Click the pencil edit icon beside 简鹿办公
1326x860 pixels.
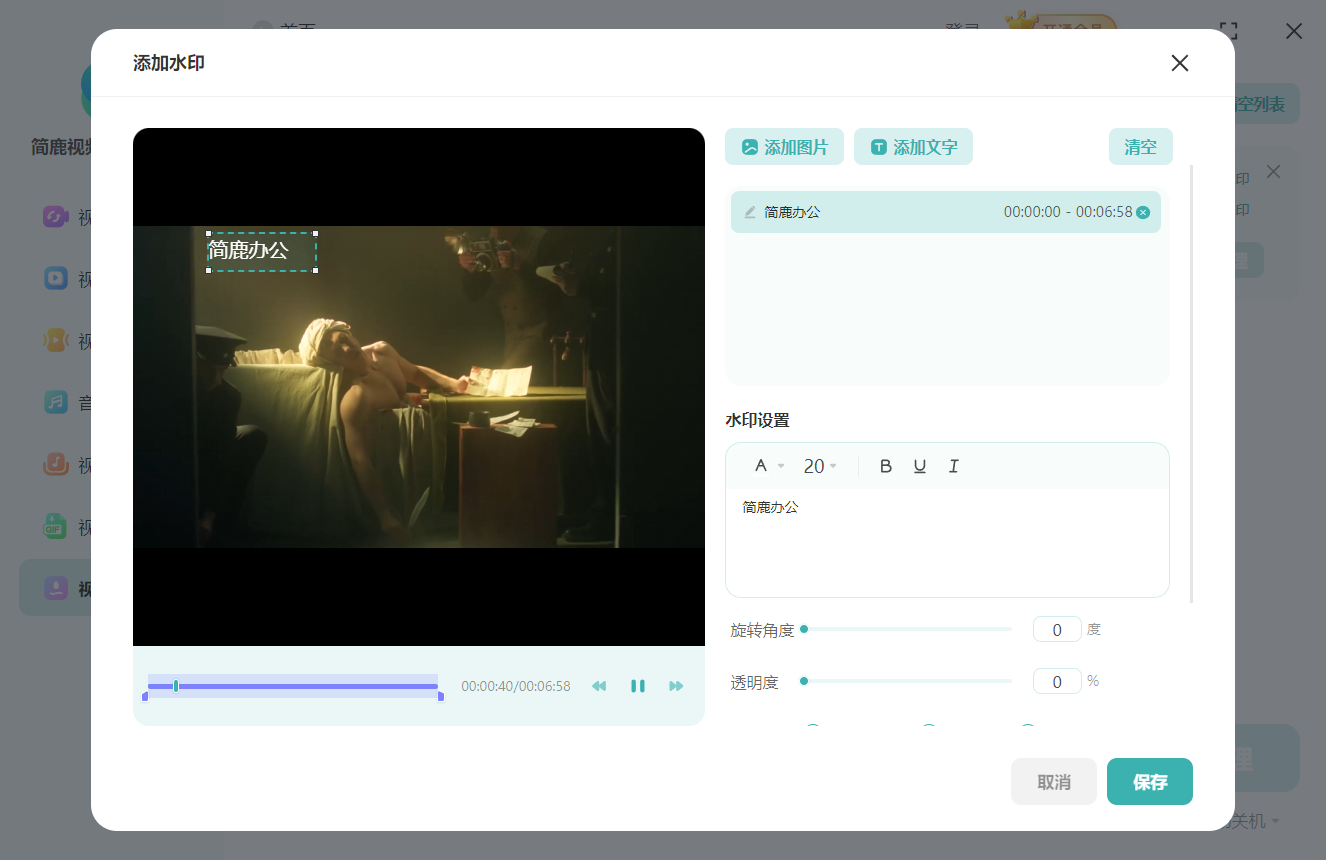(x=750, y=212)
